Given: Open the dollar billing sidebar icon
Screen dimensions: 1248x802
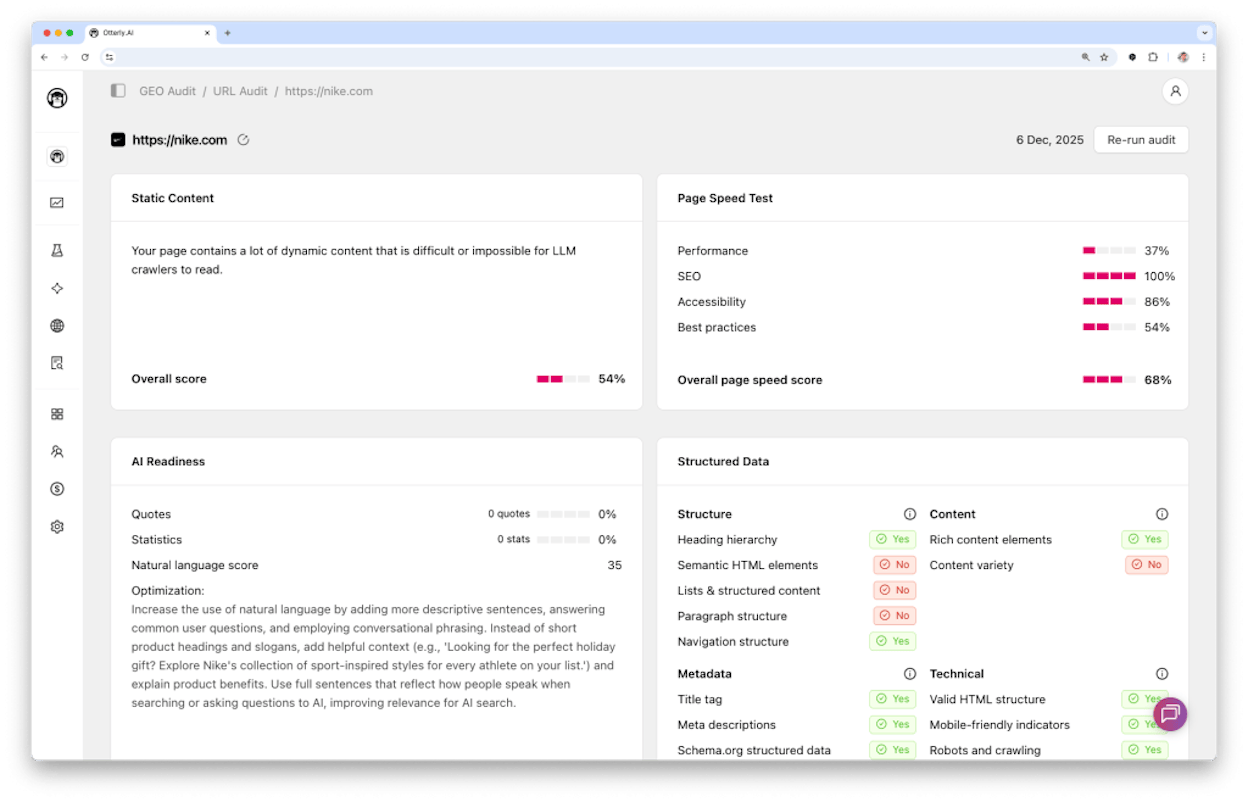Looking at the screenshot, I should pos(57,489).
